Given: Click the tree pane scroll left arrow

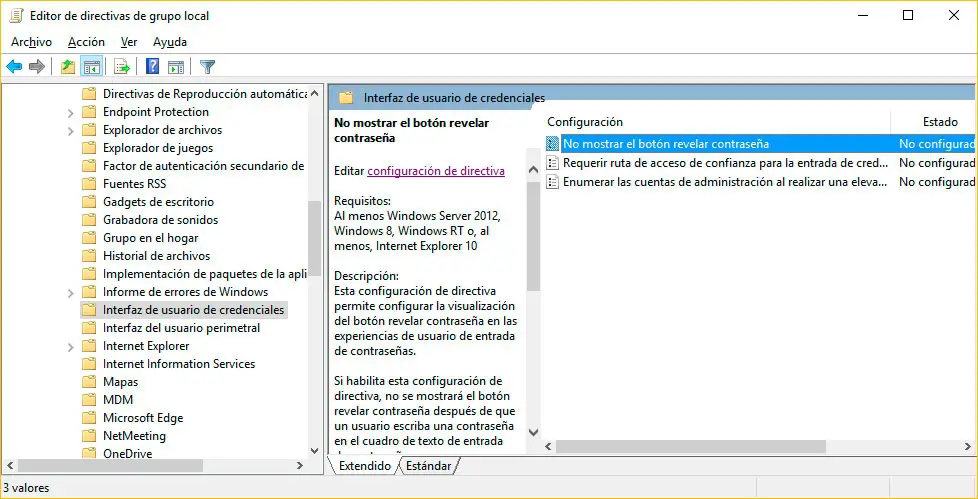Looking at the screenshot, I should (x=9, y=465).
